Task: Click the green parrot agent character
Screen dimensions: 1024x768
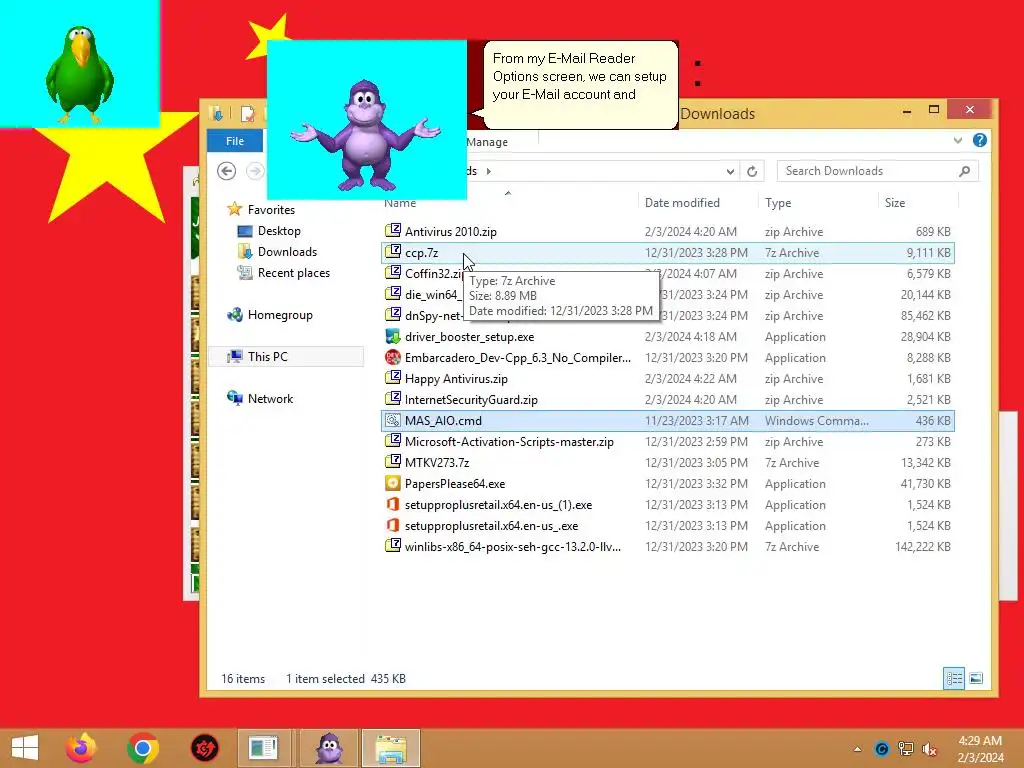Action: tap(80, 74)
